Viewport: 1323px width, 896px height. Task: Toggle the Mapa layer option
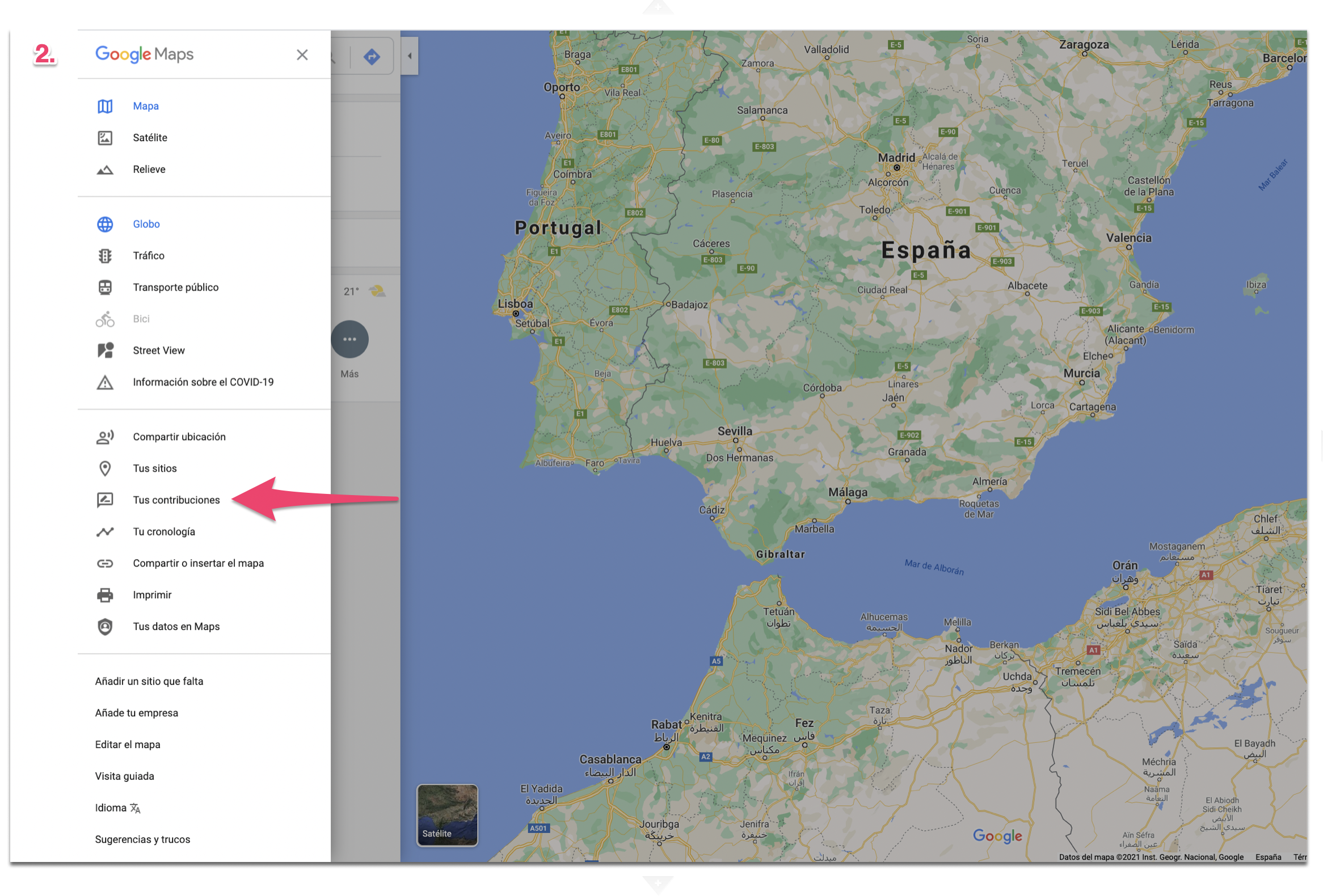point(145,107)
